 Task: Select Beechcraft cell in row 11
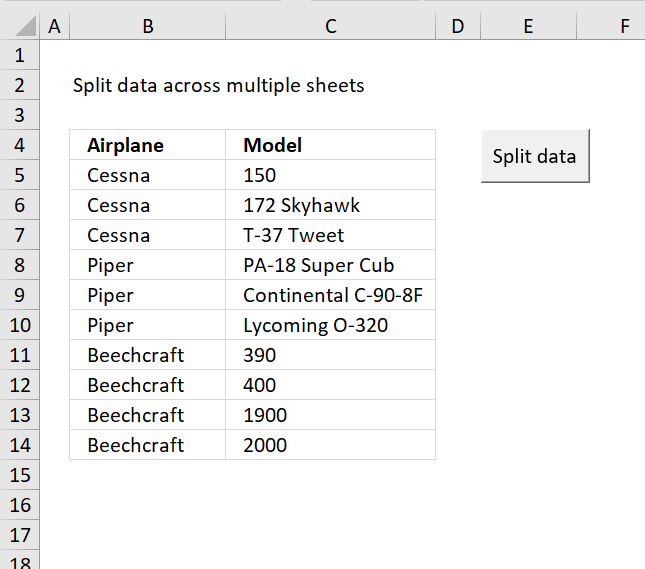148,355
